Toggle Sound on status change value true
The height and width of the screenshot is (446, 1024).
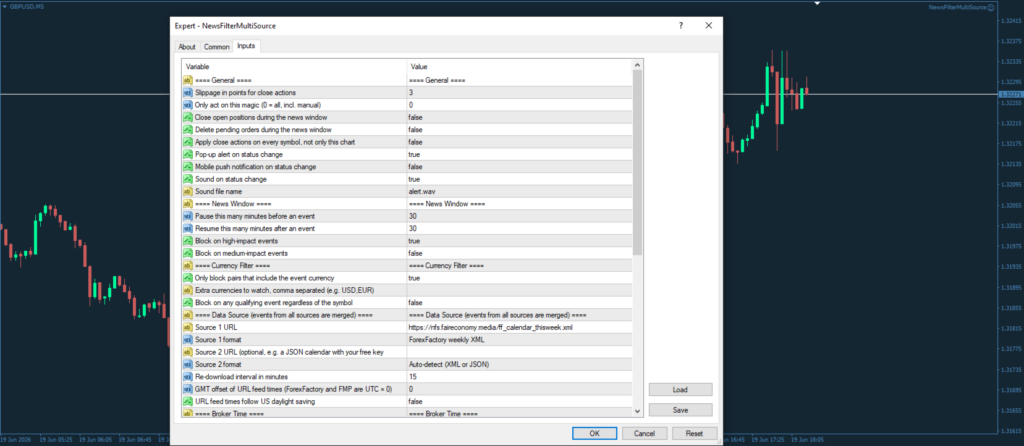click(x=519, y=180)
